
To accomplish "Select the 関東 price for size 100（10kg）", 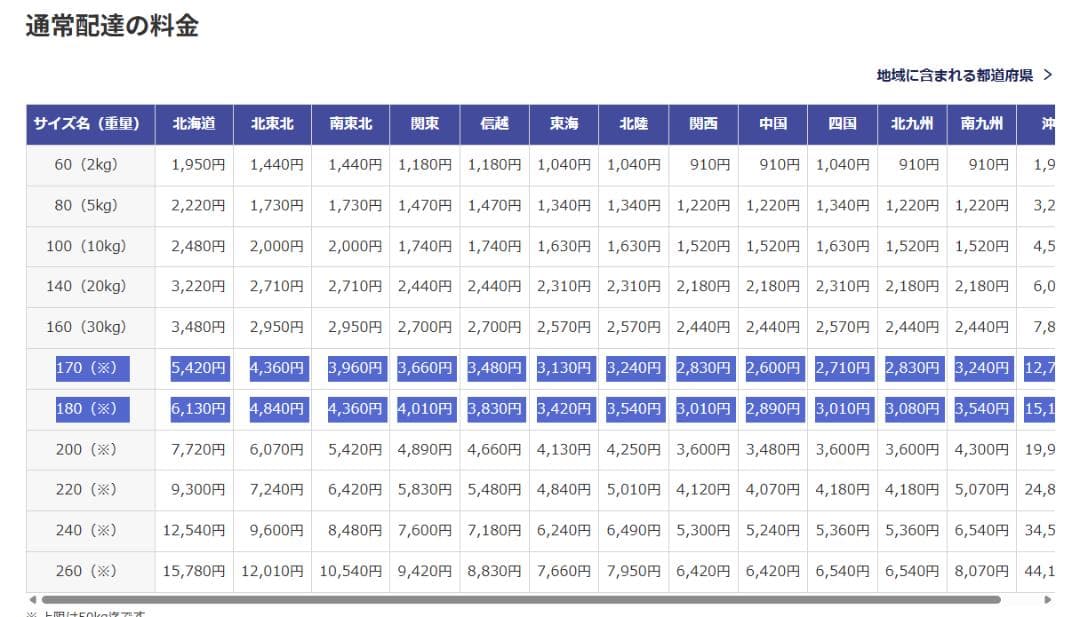I will tap(425, 246).
